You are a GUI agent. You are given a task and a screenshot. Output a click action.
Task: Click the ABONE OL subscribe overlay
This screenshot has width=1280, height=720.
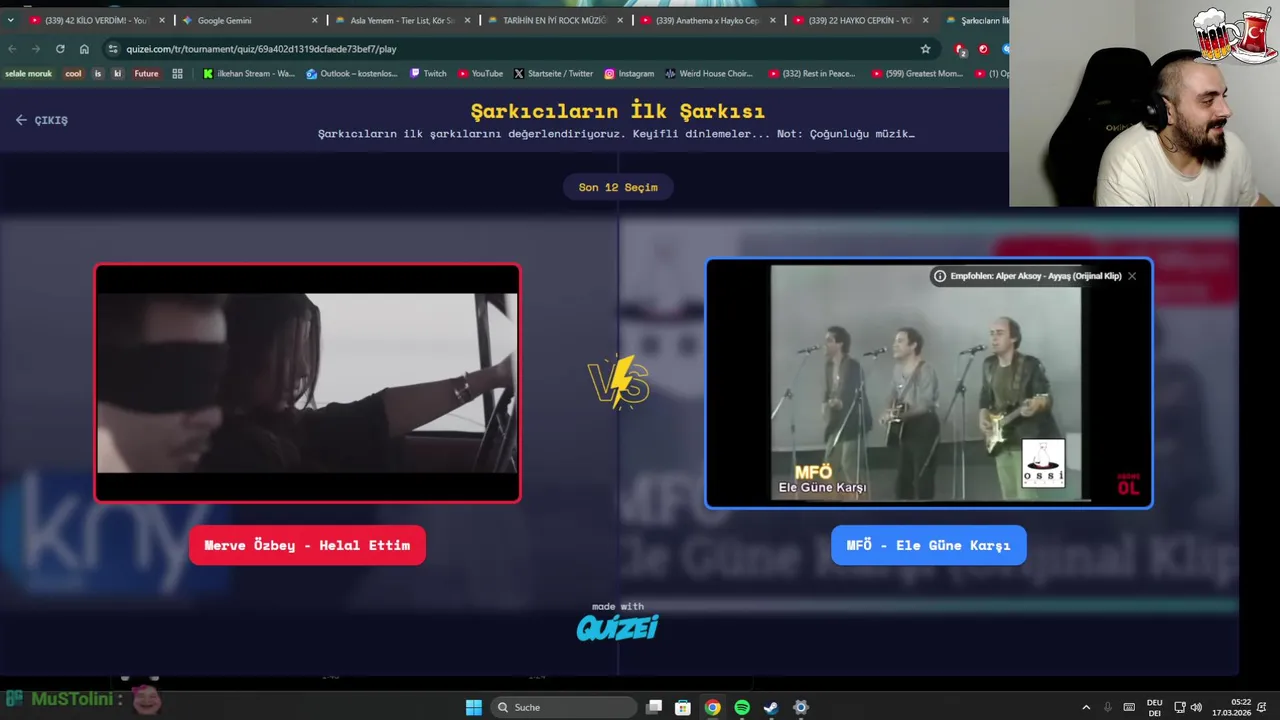1128,484
